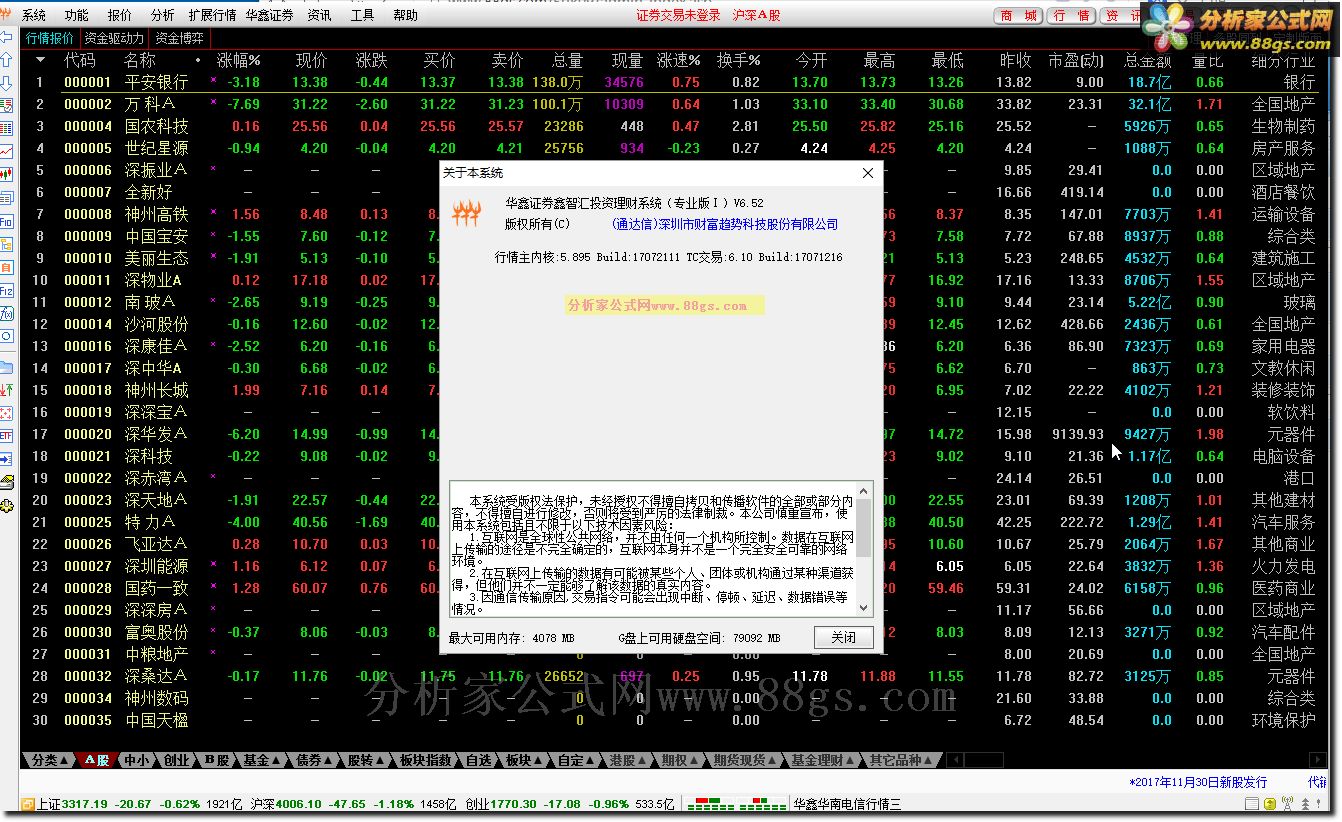
Task: Close the 关于本系统 dialog with X
Action: (x=868, y=173)
